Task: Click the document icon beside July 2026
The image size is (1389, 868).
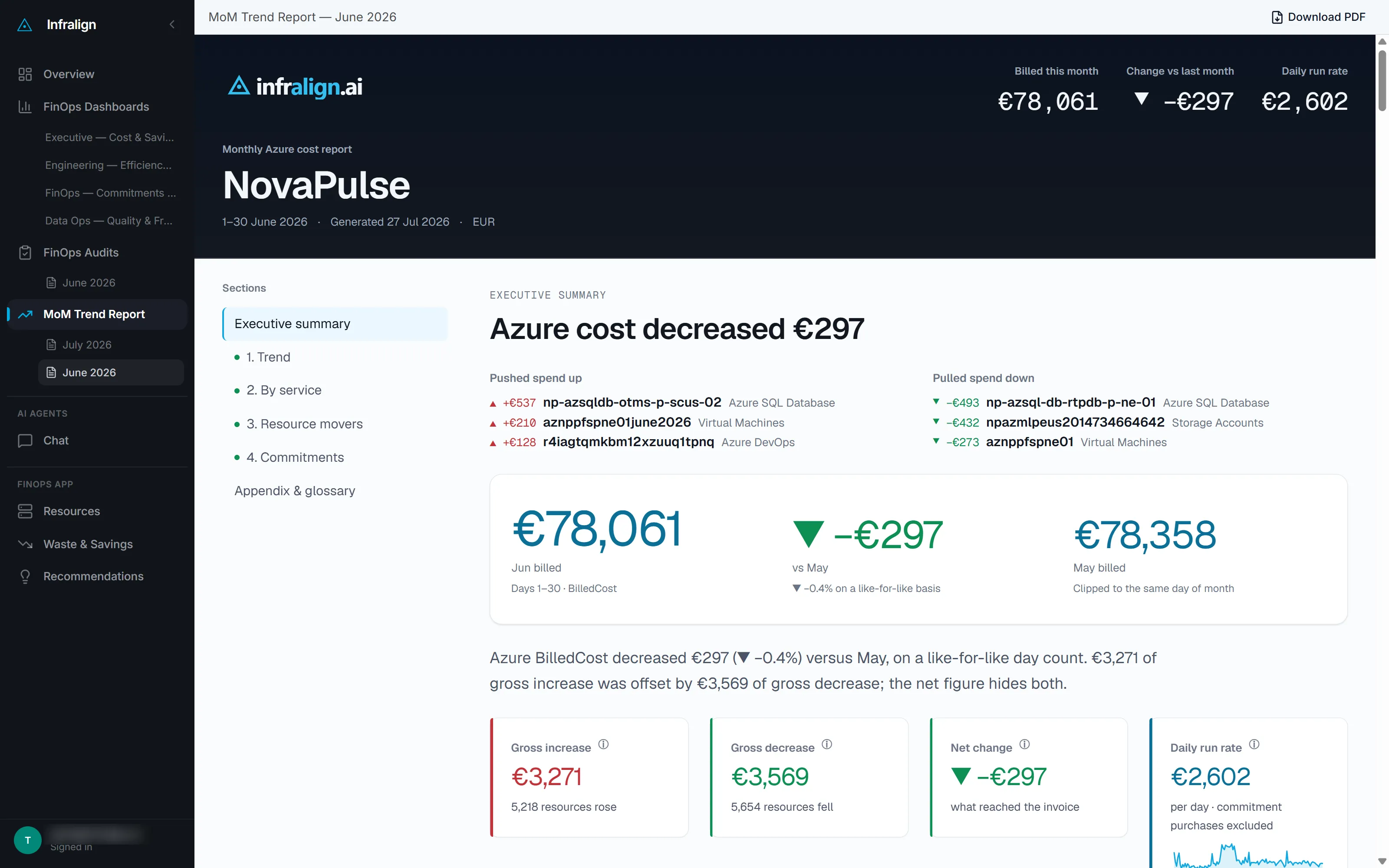Action: point(51,345)
